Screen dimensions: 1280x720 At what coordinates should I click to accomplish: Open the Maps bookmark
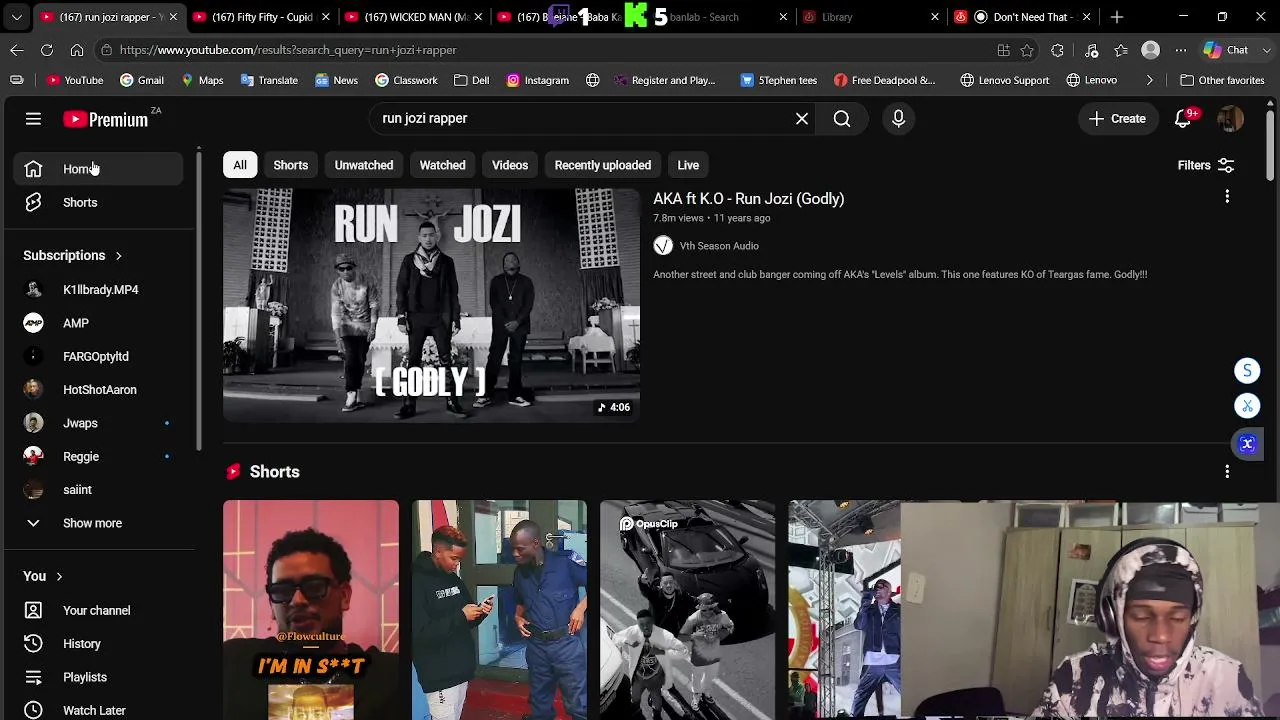point(202,80)
